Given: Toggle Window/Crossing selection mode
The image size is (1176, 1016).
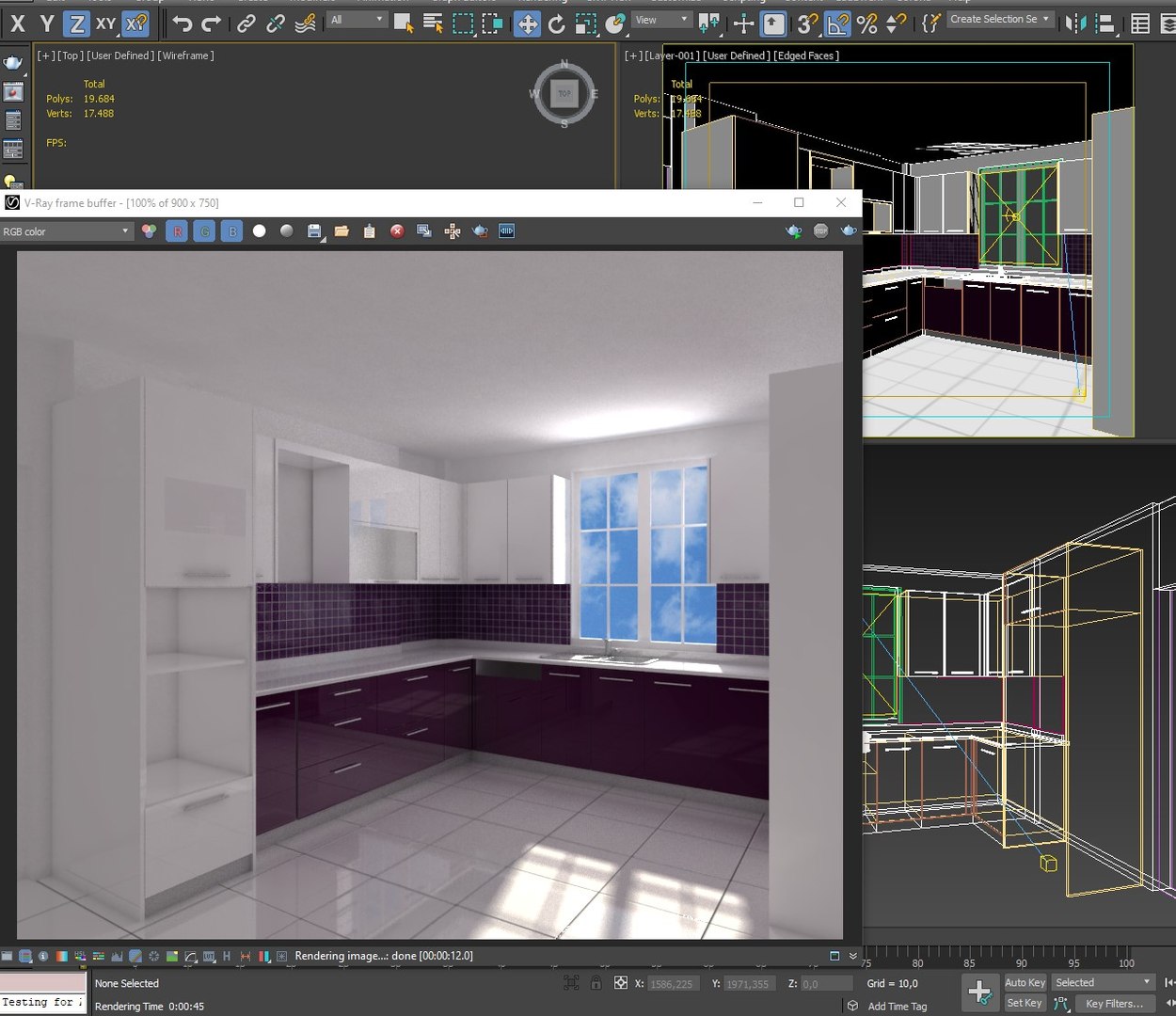Looking at the screenshot, I should pyautogui.click(x=492, y=24).
